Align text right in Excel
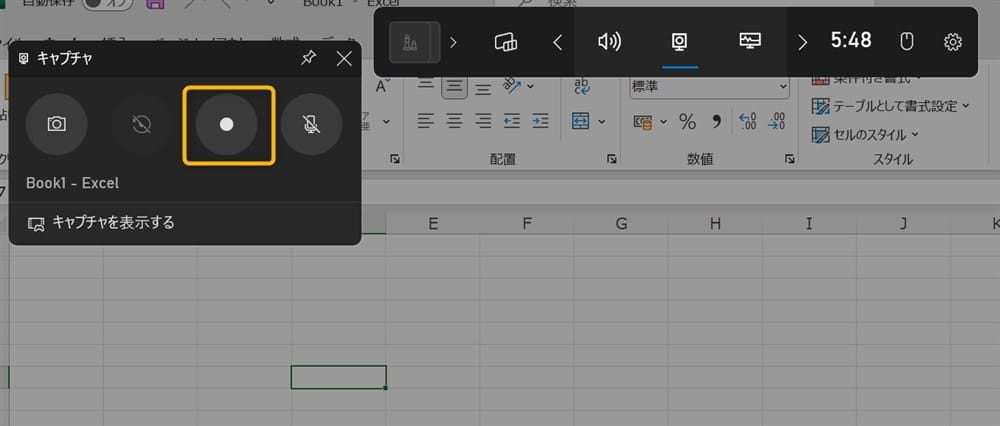Screen dimensions: 1000x426 (484, 120)
